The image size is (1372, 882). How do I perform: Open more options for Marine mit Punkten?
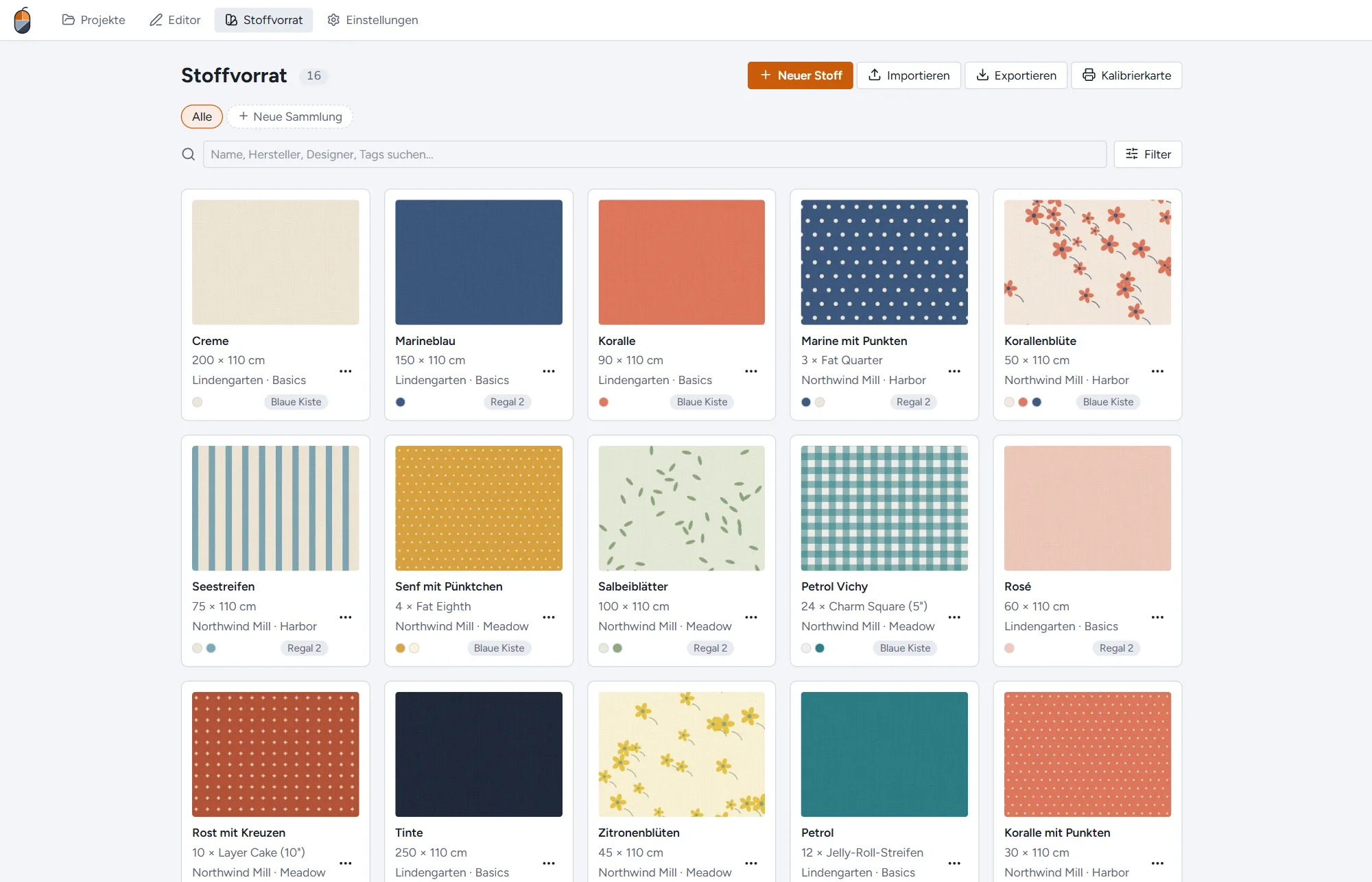pos(954,371)
